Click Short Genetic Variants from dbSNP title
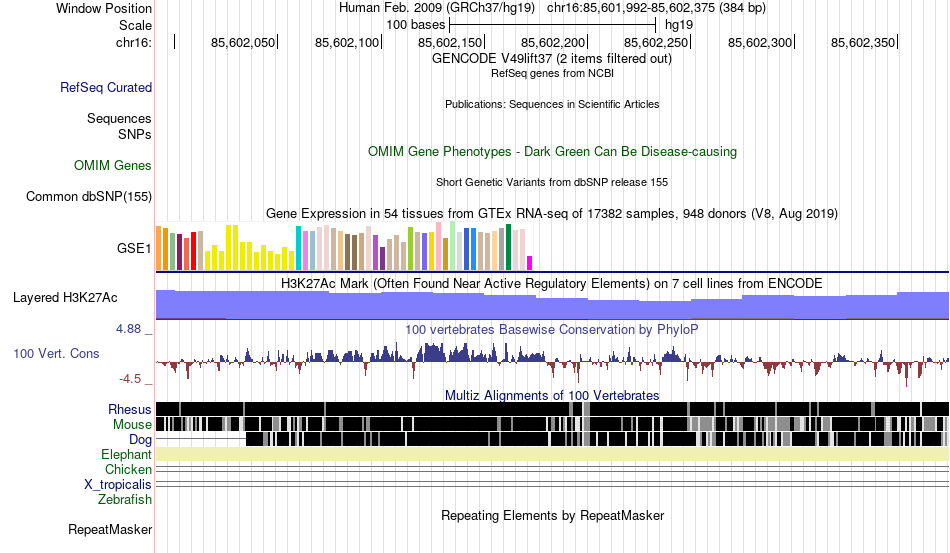Image resolution: width=950 pixels, height=553 pixels. tap(552, 182)
